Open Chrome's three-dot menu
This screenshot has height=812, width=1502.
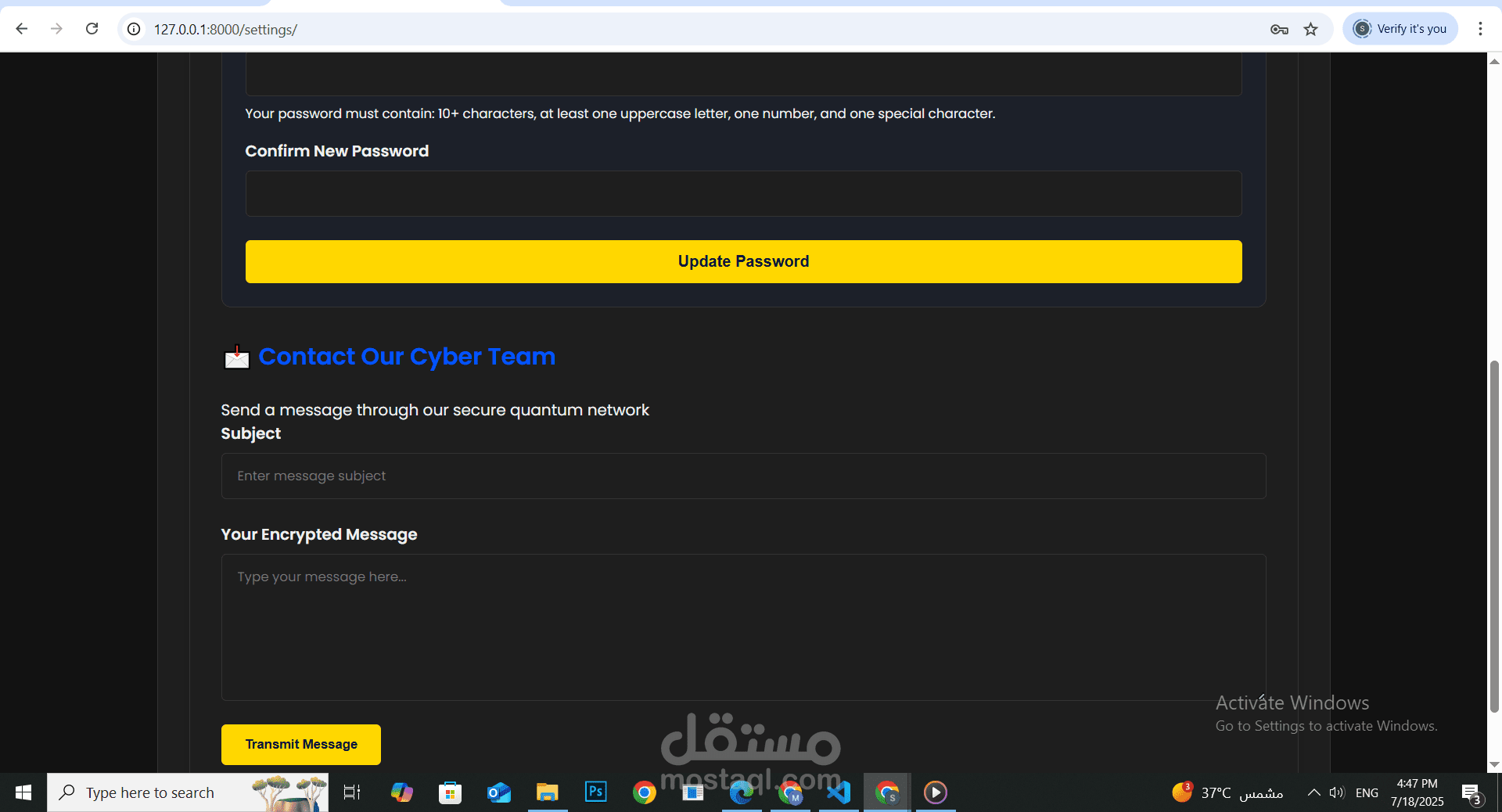tap(1480, 29)
